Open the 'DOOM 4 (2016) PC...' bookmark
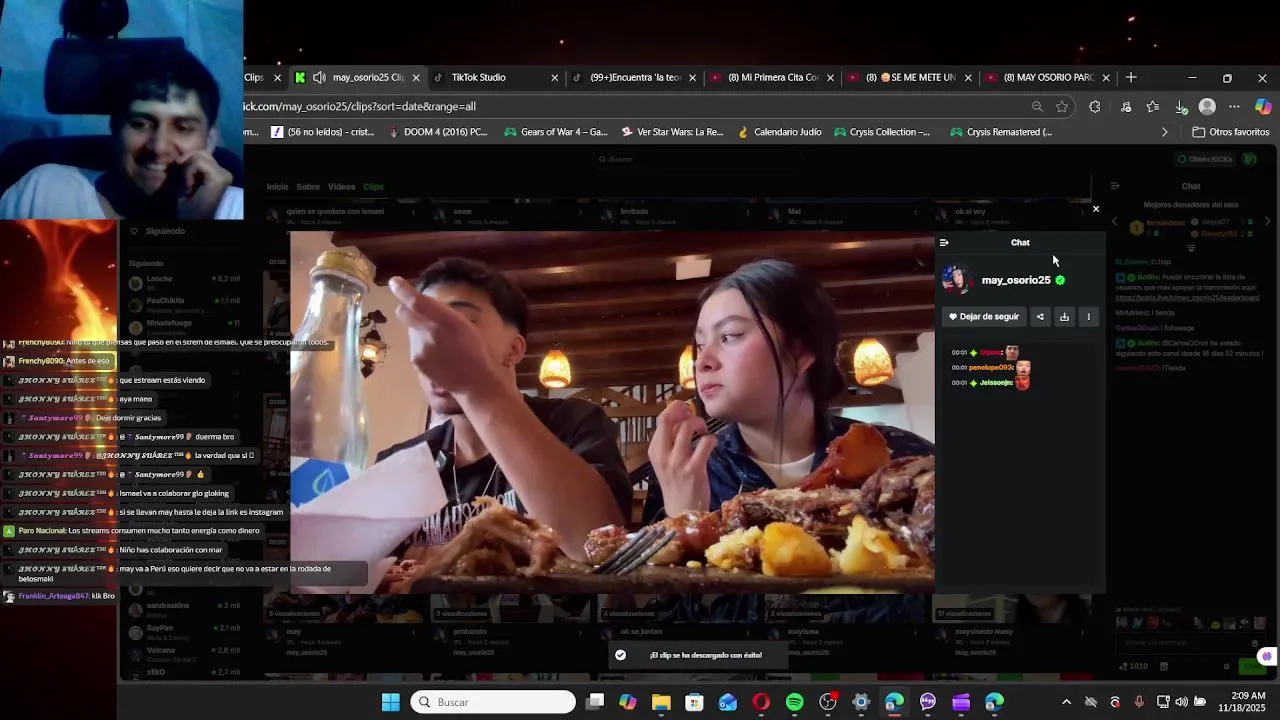This screenshot has width=1280, height=720. tap(437, 132)
